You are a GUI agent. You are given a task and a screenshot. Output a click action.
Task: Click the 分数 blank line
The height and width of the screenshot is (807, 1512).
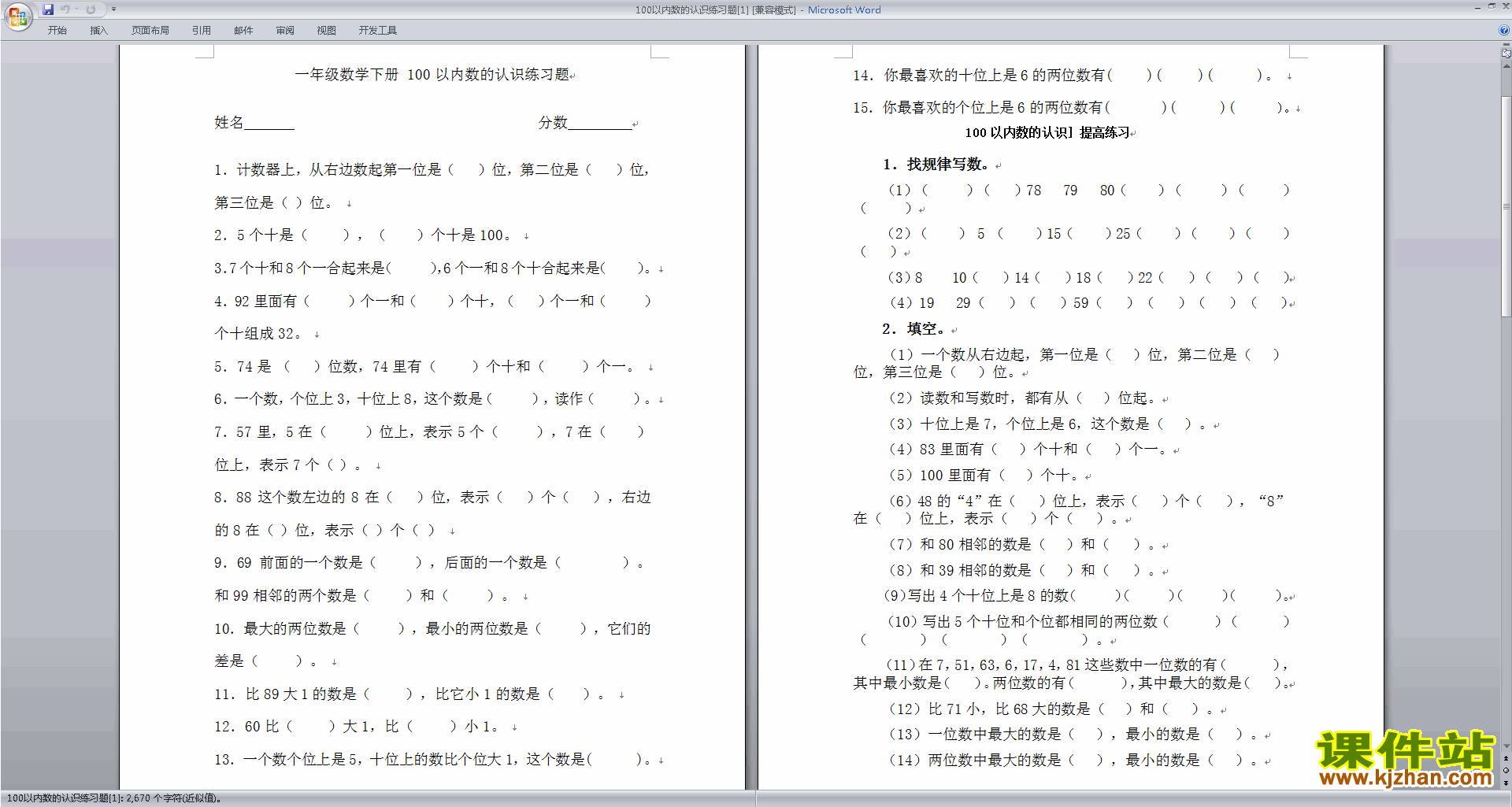600,124
